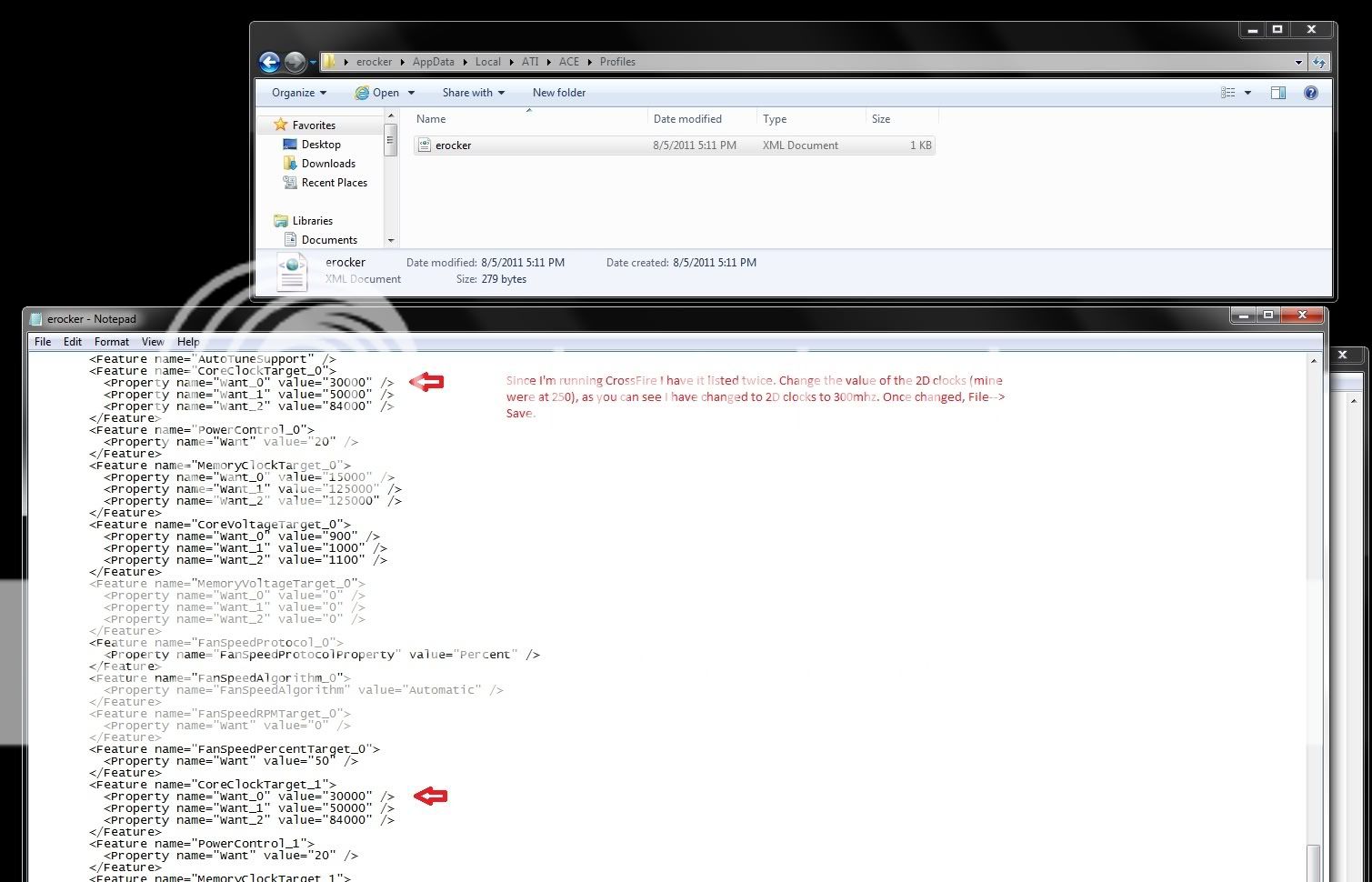Click the Open button in the Explorer toolbar

377,93
